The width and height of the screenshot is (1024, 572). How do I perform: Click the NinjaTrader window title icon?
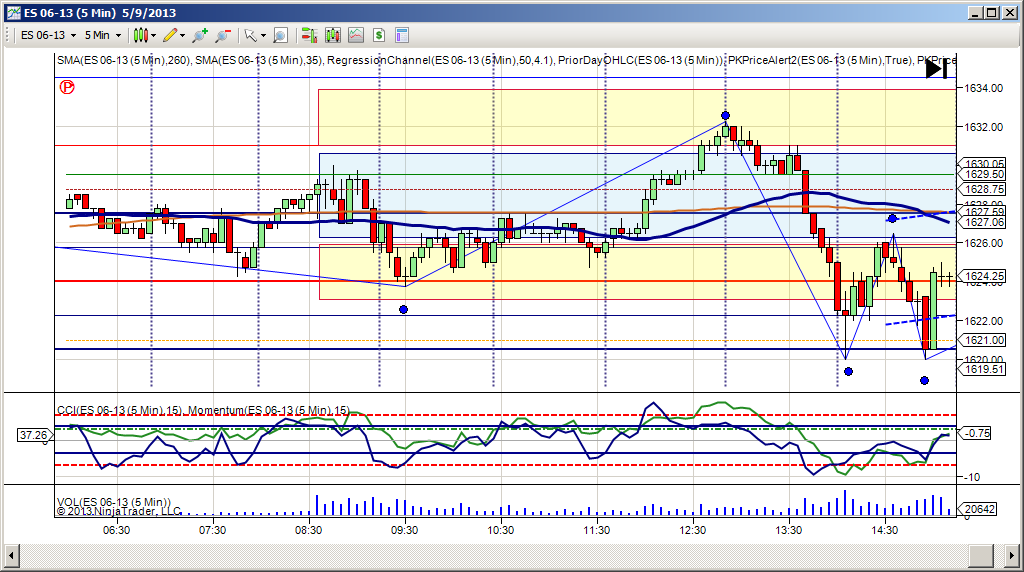[x=13, y=12]
